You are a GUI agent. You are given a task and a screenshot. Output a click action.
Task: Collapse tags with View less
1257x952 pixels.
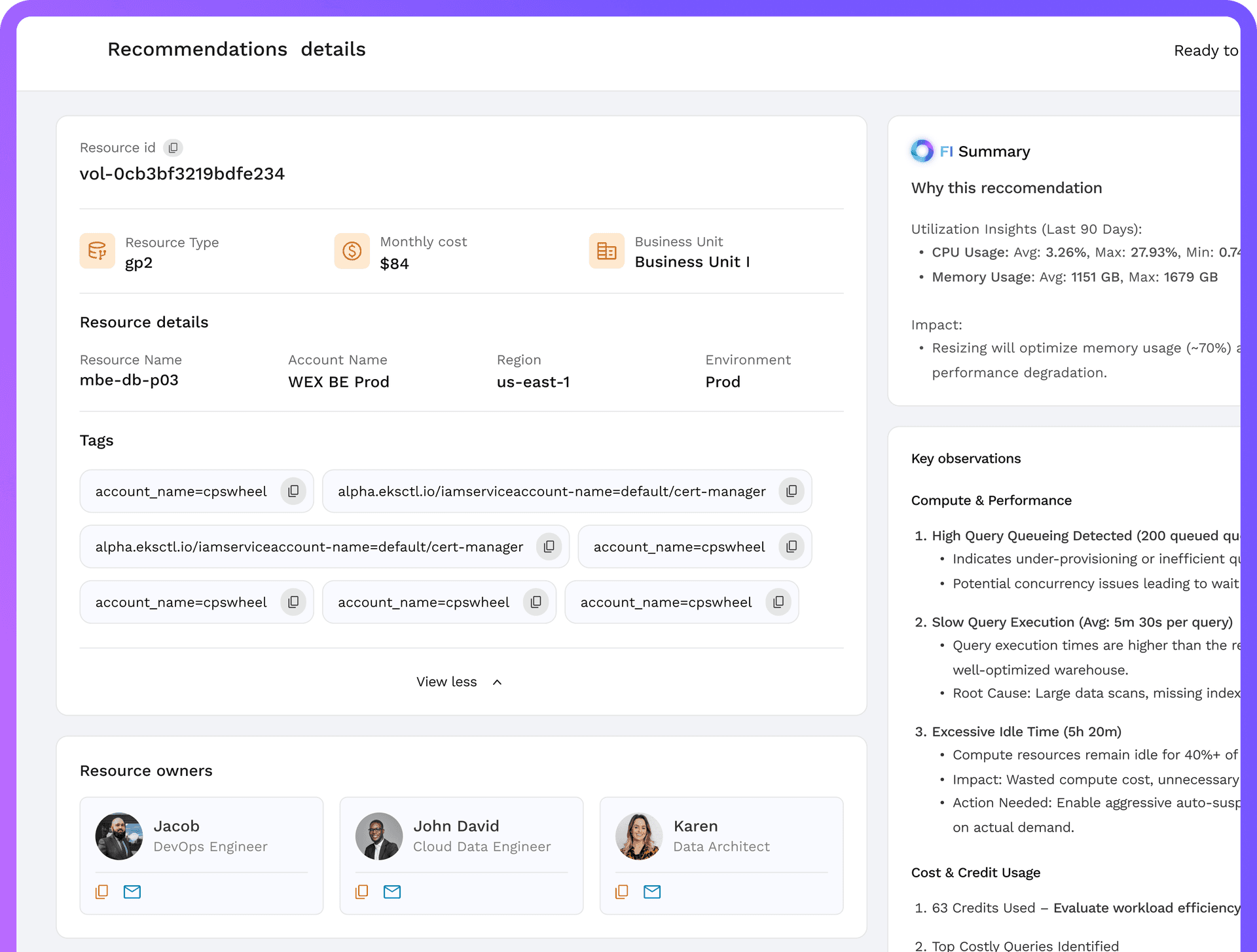(447, 682)
